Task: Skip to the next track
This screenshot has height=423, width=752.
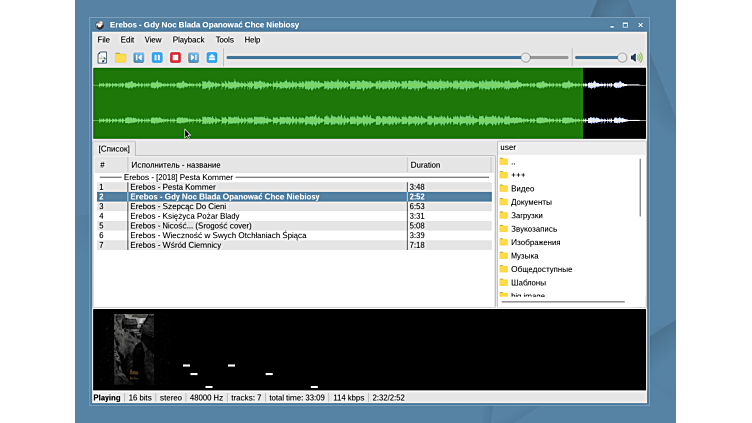Action: click(194, 58)
